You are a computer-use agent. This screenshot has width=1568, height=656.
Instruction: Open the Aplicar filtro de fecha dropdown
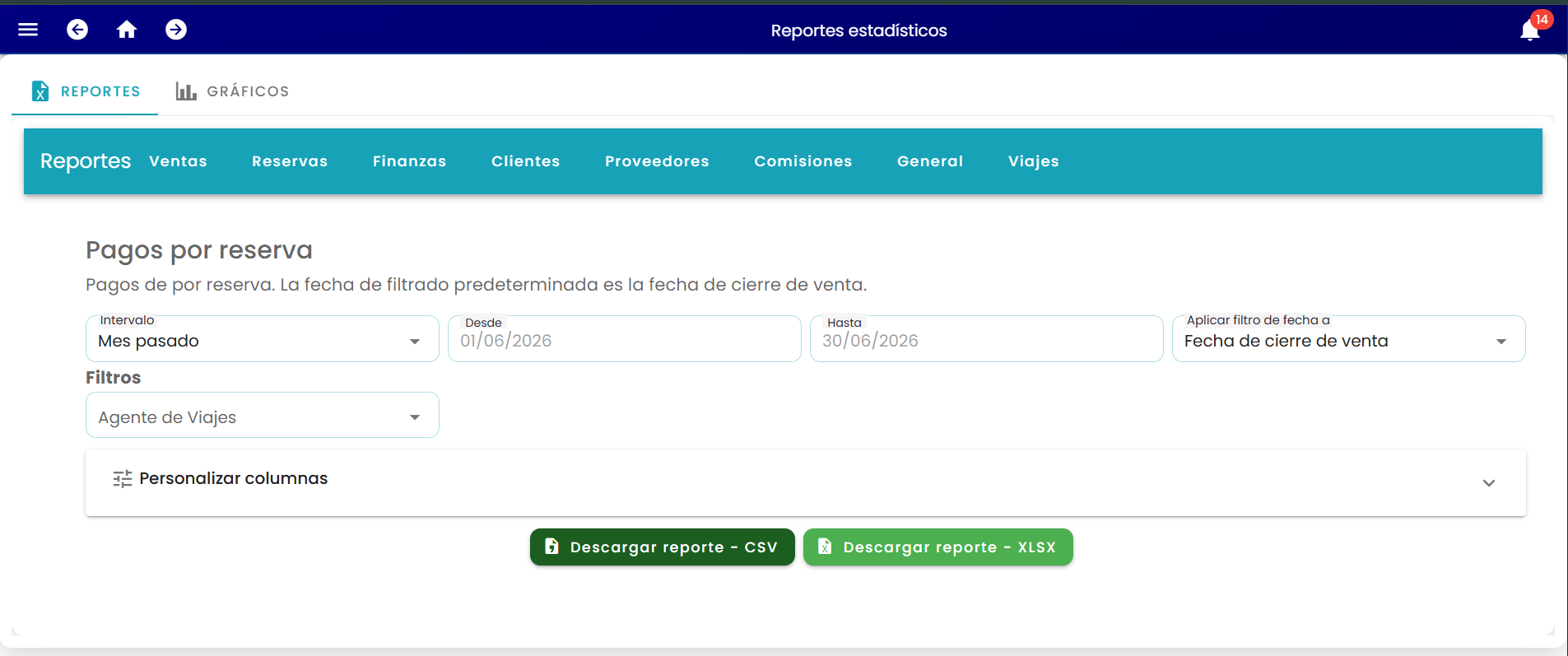tap(1349, 339)
